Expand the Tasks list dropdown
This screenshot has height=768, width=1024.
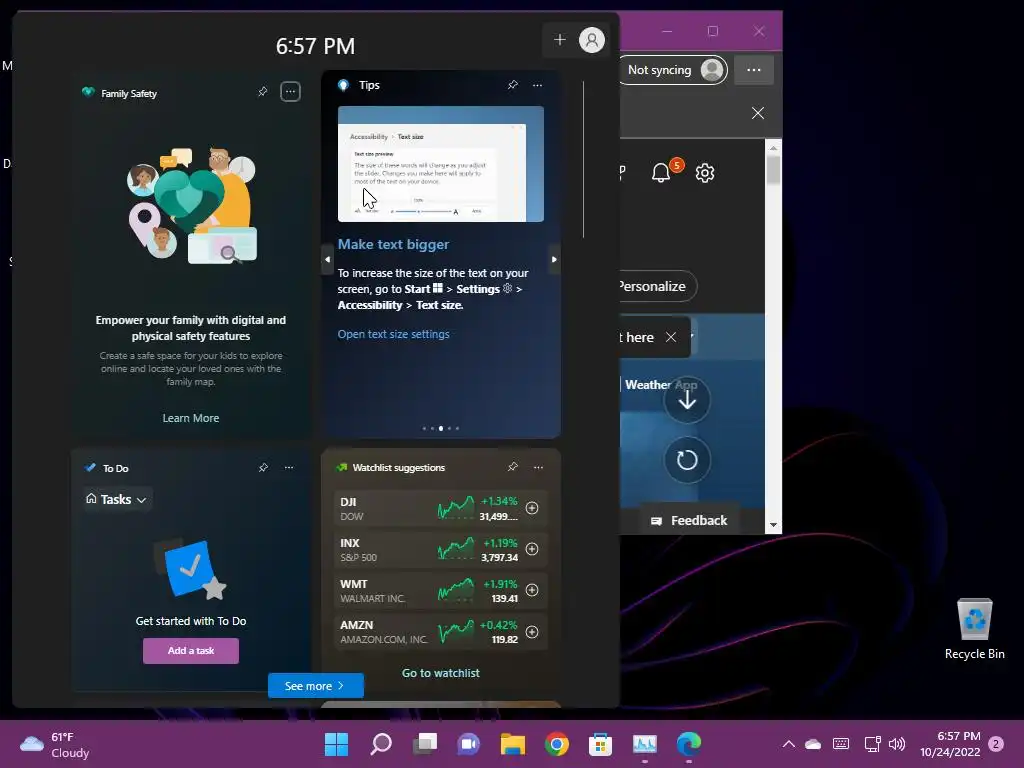(118, 499)
